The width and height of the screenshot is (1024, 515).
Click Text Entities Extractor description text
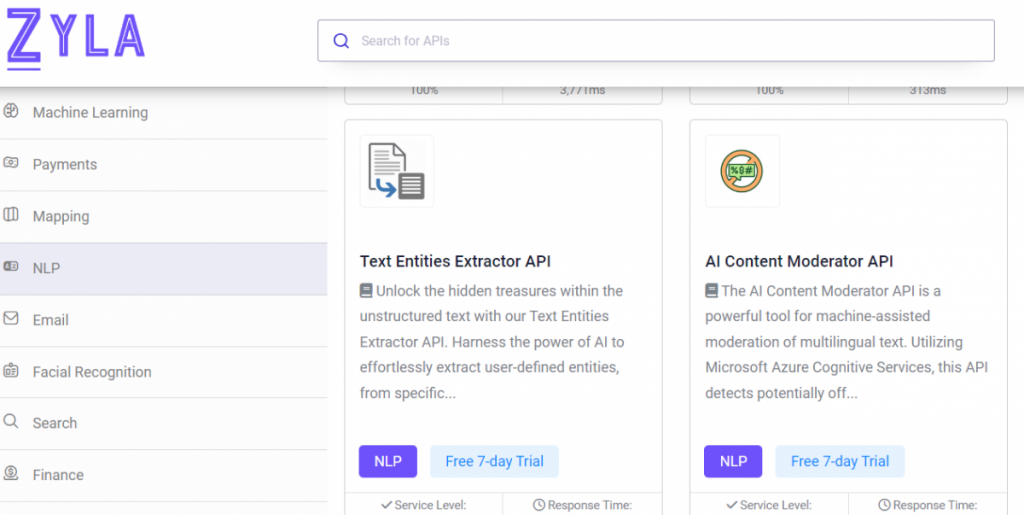pos(492,342)
